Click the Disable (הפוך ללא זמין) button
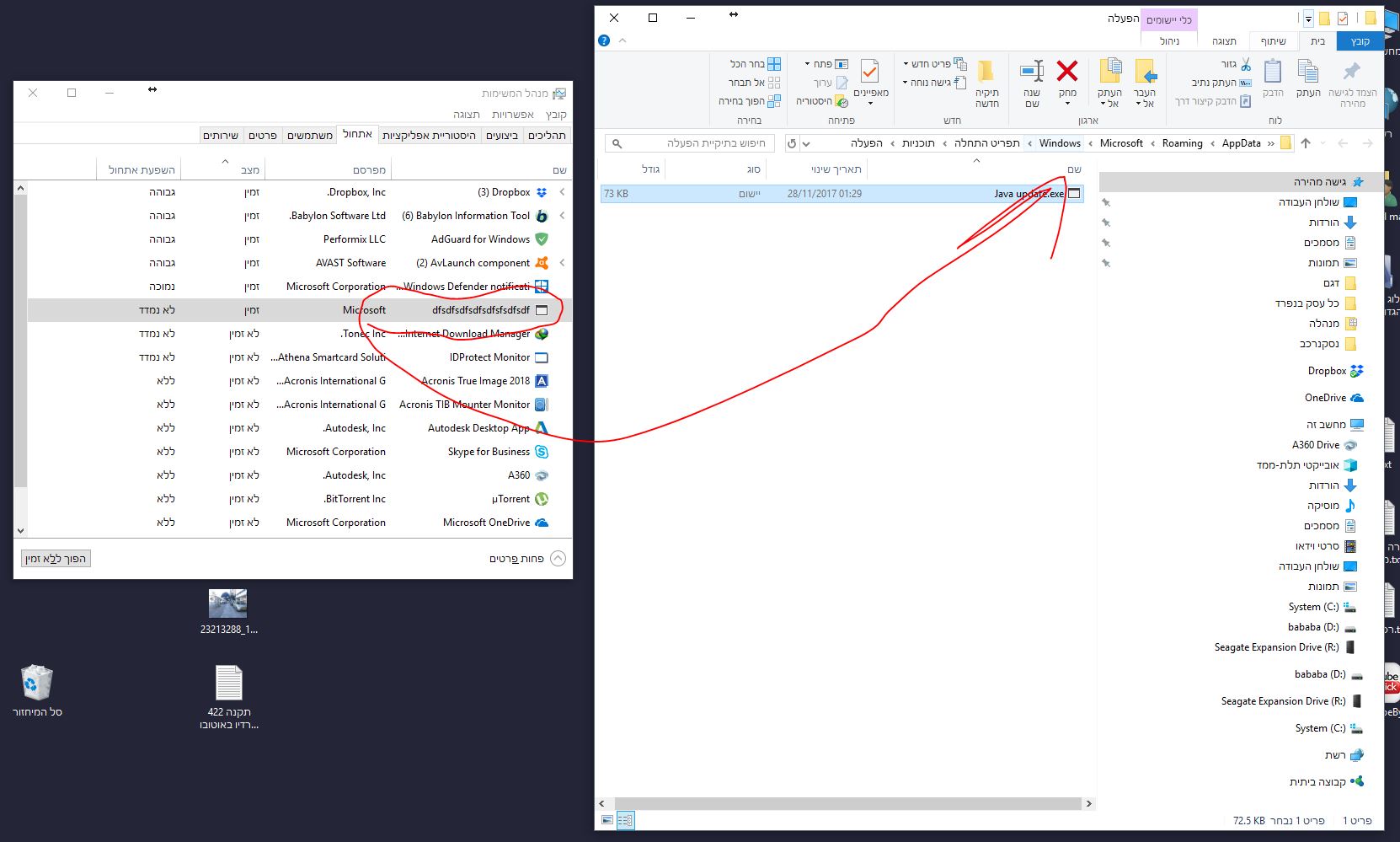Screen dimensions: 1400x842 pos(56,559)
